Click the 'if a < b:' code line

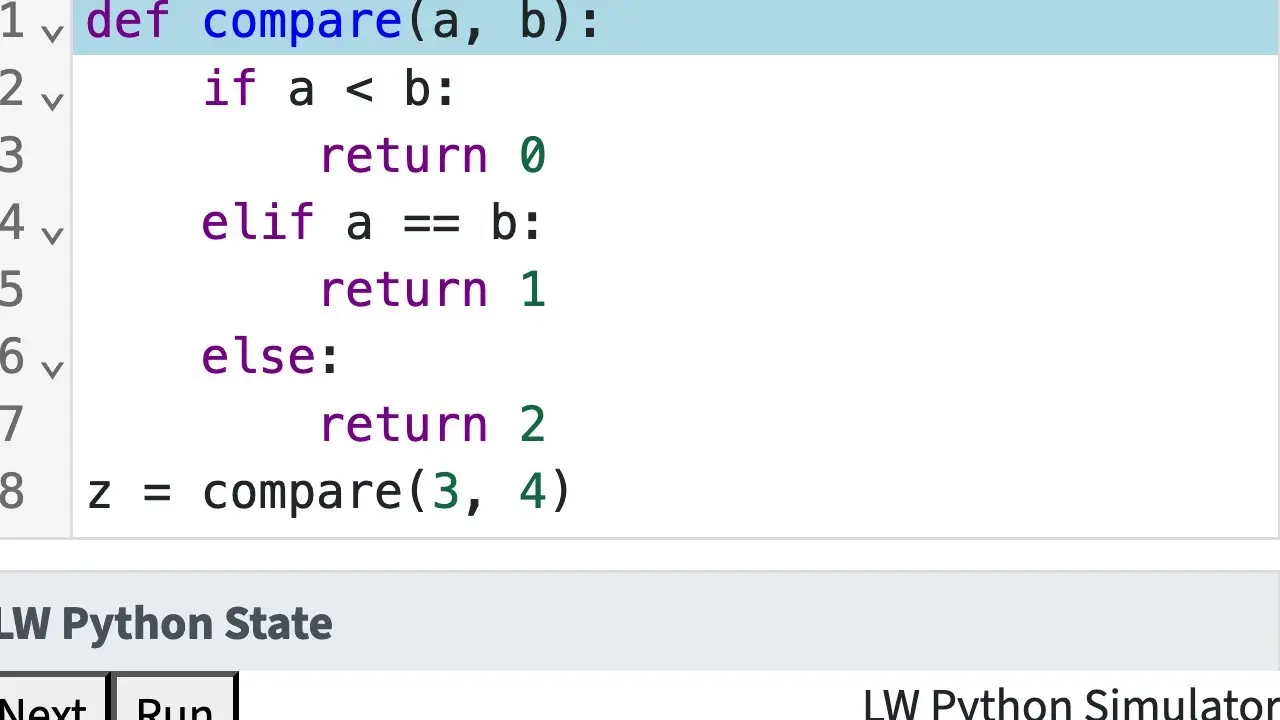click(329, 89)
